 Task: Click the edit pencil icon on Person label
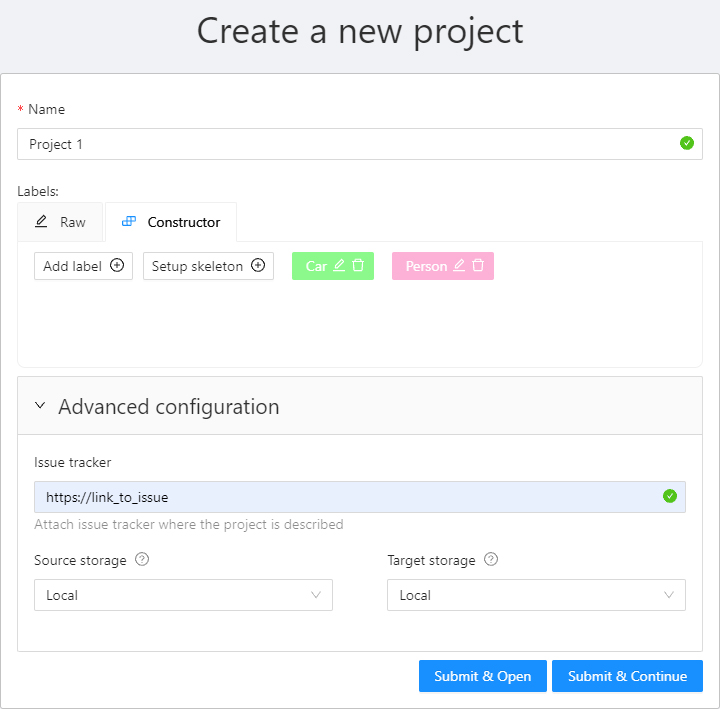[x=459, y=266]
